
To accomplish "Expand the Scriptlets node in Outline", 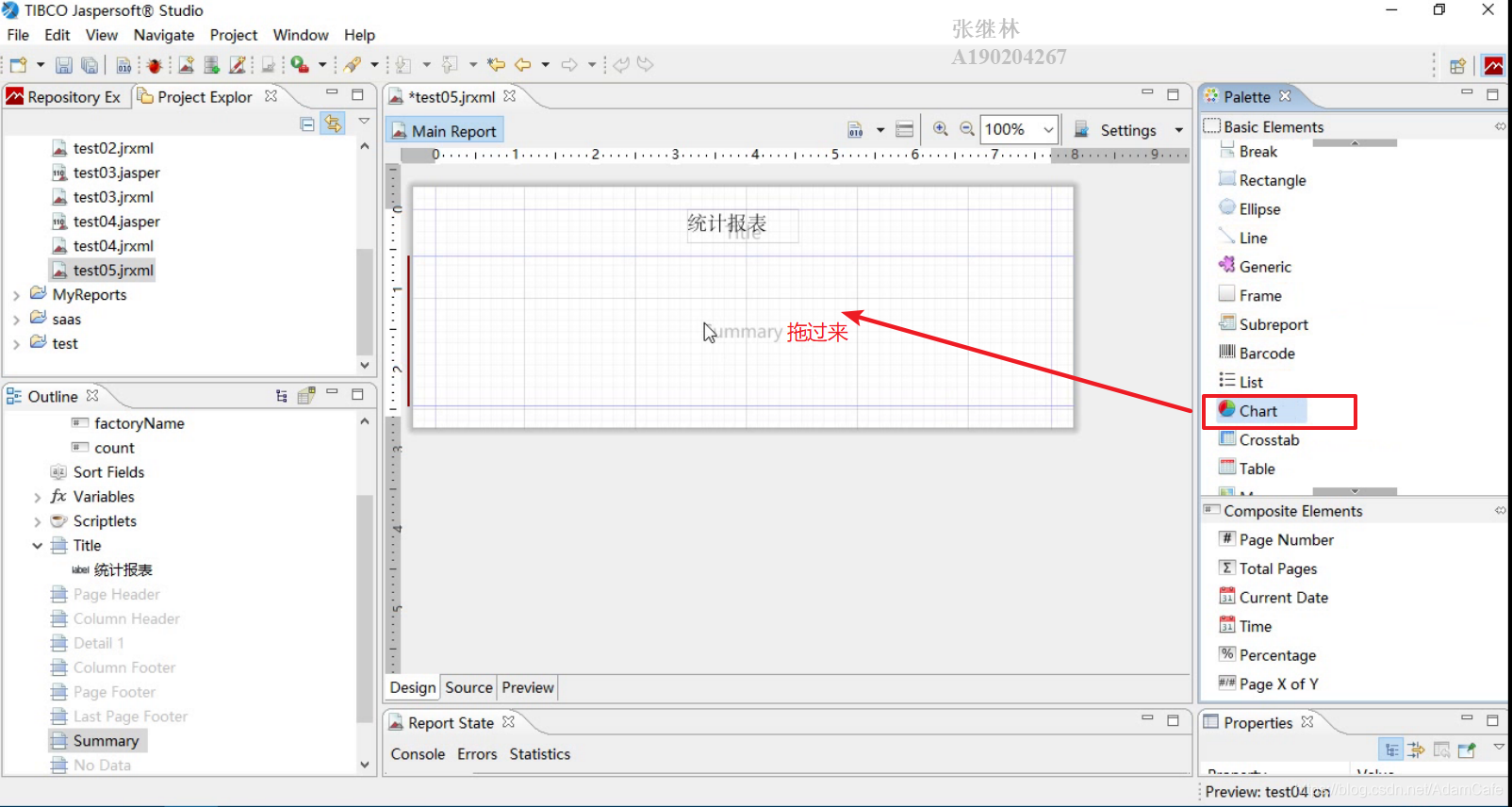I will pyautogui.click(x=37, y=521).
